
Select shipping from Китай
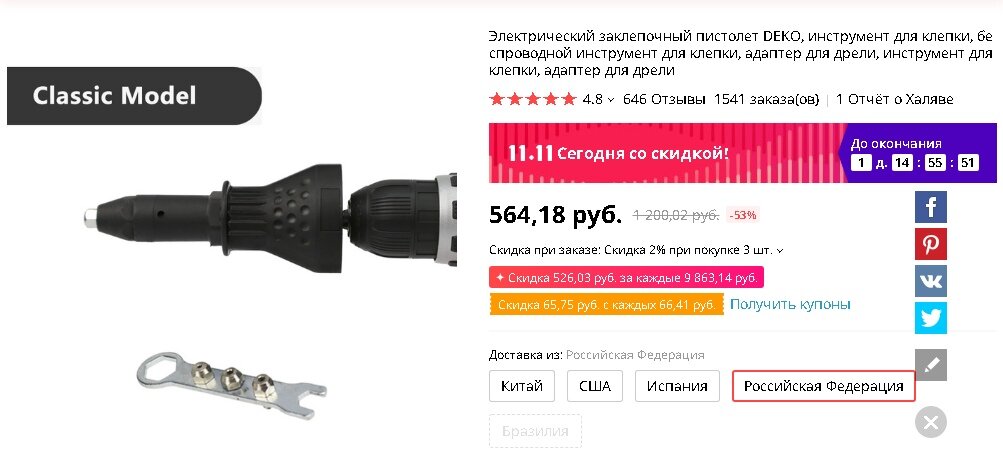[521, 386]
